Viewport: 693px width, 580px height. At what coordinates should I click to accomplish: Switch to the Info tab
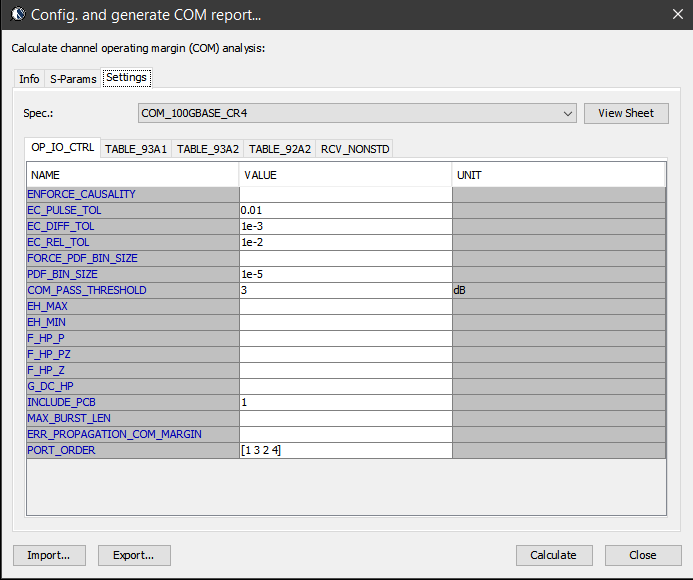click(x=30, y=79)
